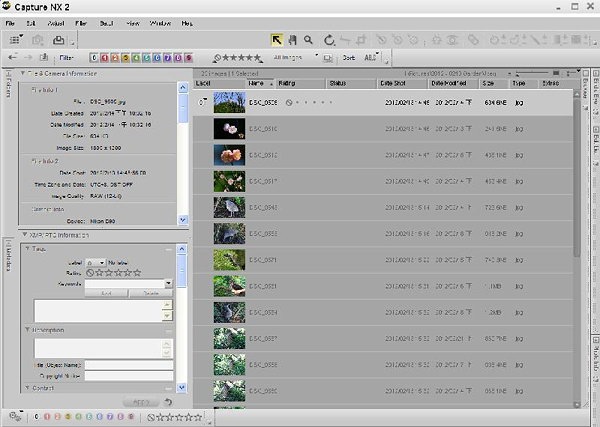Click the Auto Retouch Brush tool
The image size is (600, 427).
pyautogui.click(x=473, y=40)
